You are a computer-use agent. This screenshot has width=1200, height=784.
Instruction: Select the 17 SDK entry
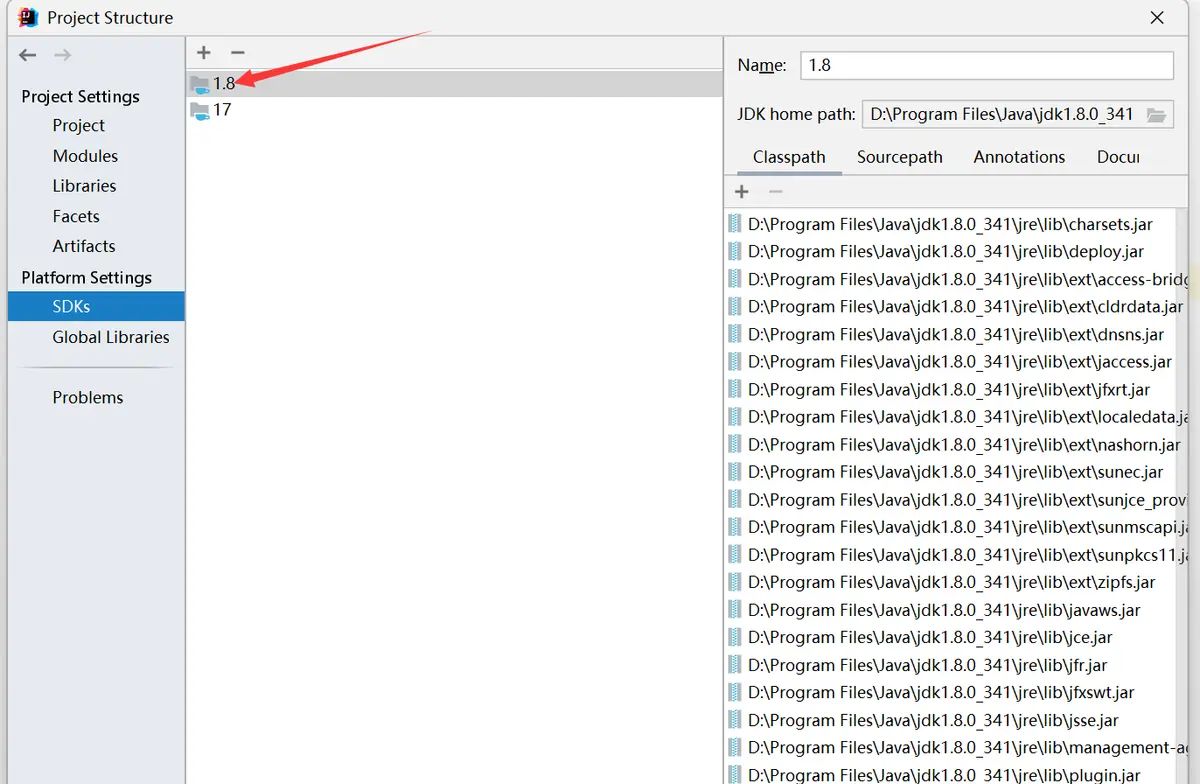tap(455, 110)
